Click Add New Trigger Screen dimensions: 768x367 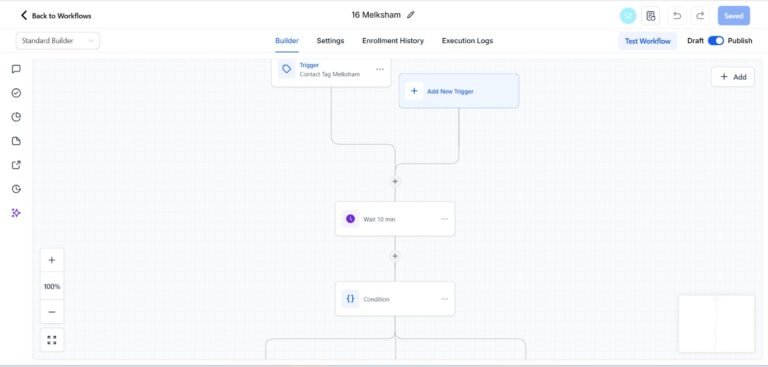coord(459,91)
